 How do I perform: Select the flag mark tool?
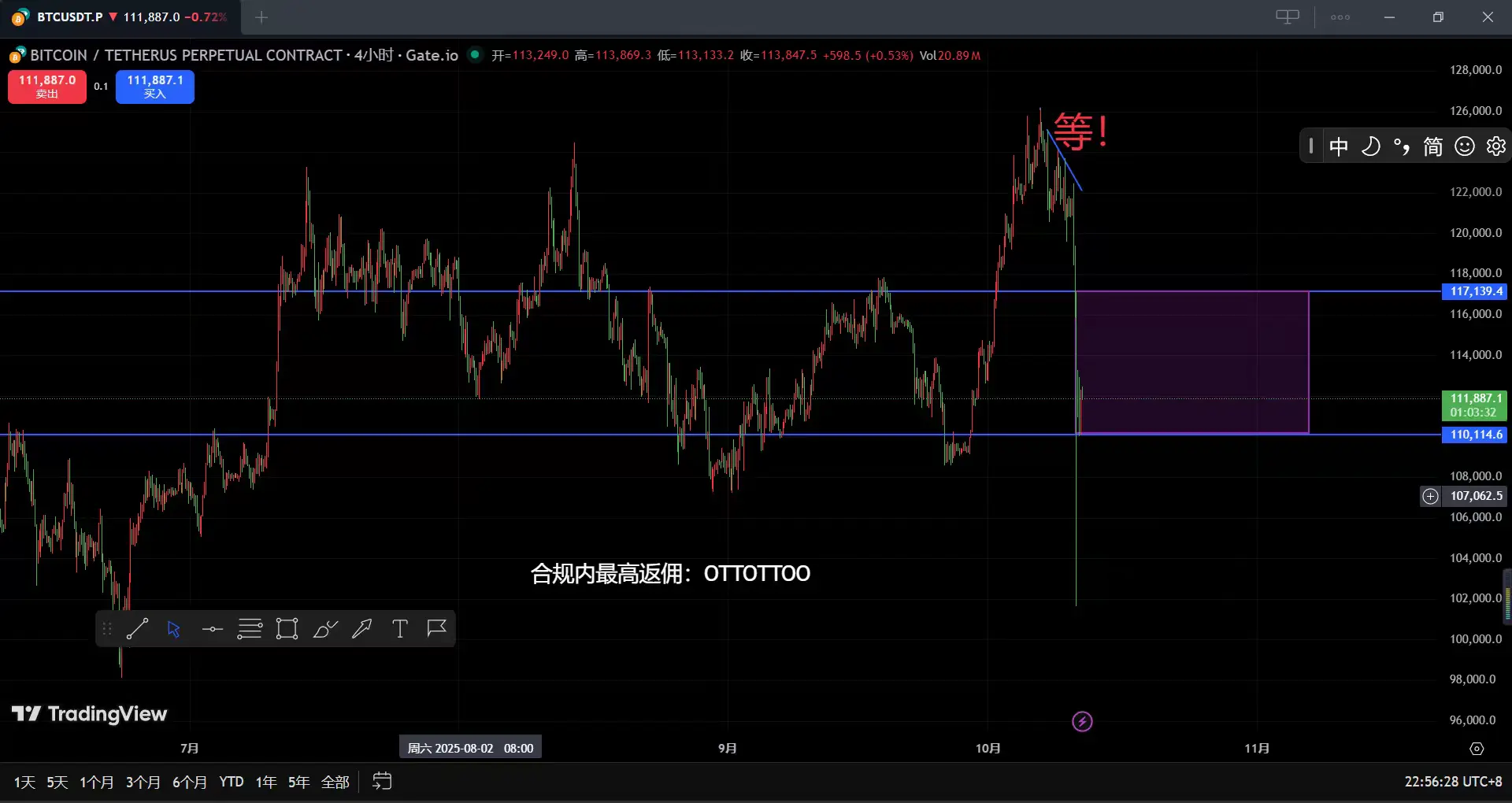click(x=437, y=628)
